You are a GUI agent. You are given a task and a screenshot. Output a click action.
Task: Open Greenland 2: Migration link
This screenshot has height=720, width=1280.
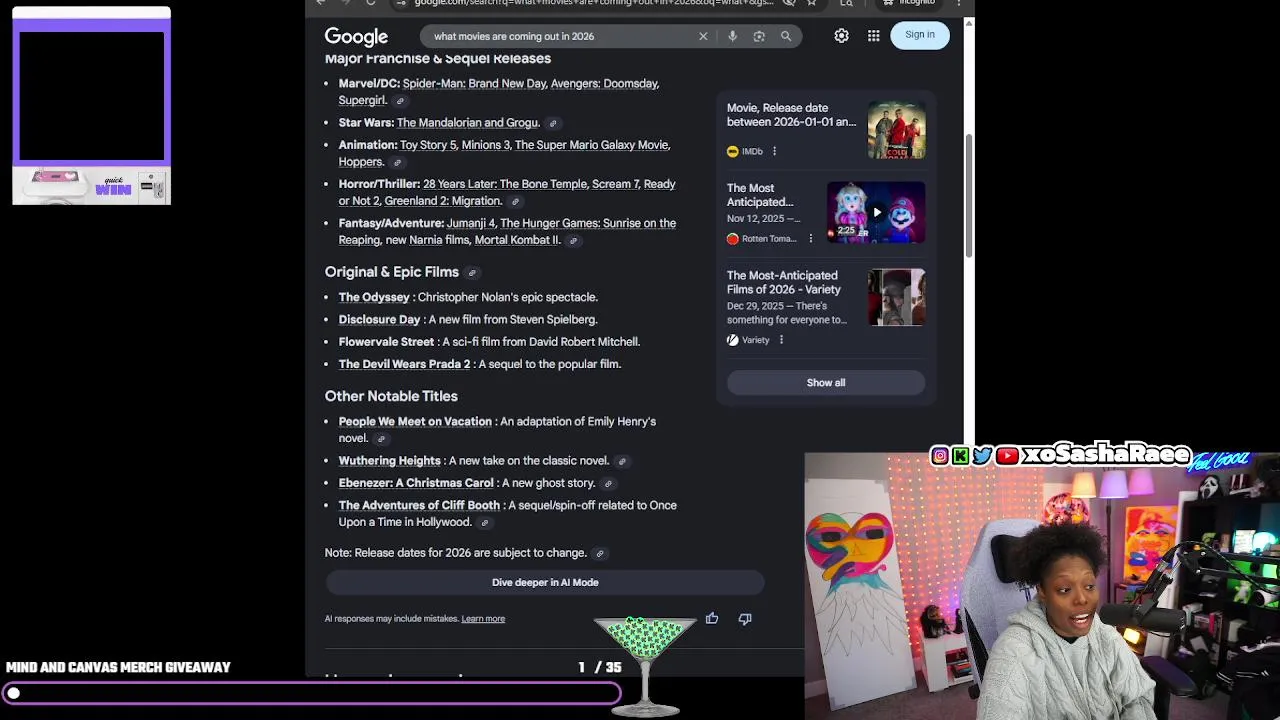click(442, 201)
